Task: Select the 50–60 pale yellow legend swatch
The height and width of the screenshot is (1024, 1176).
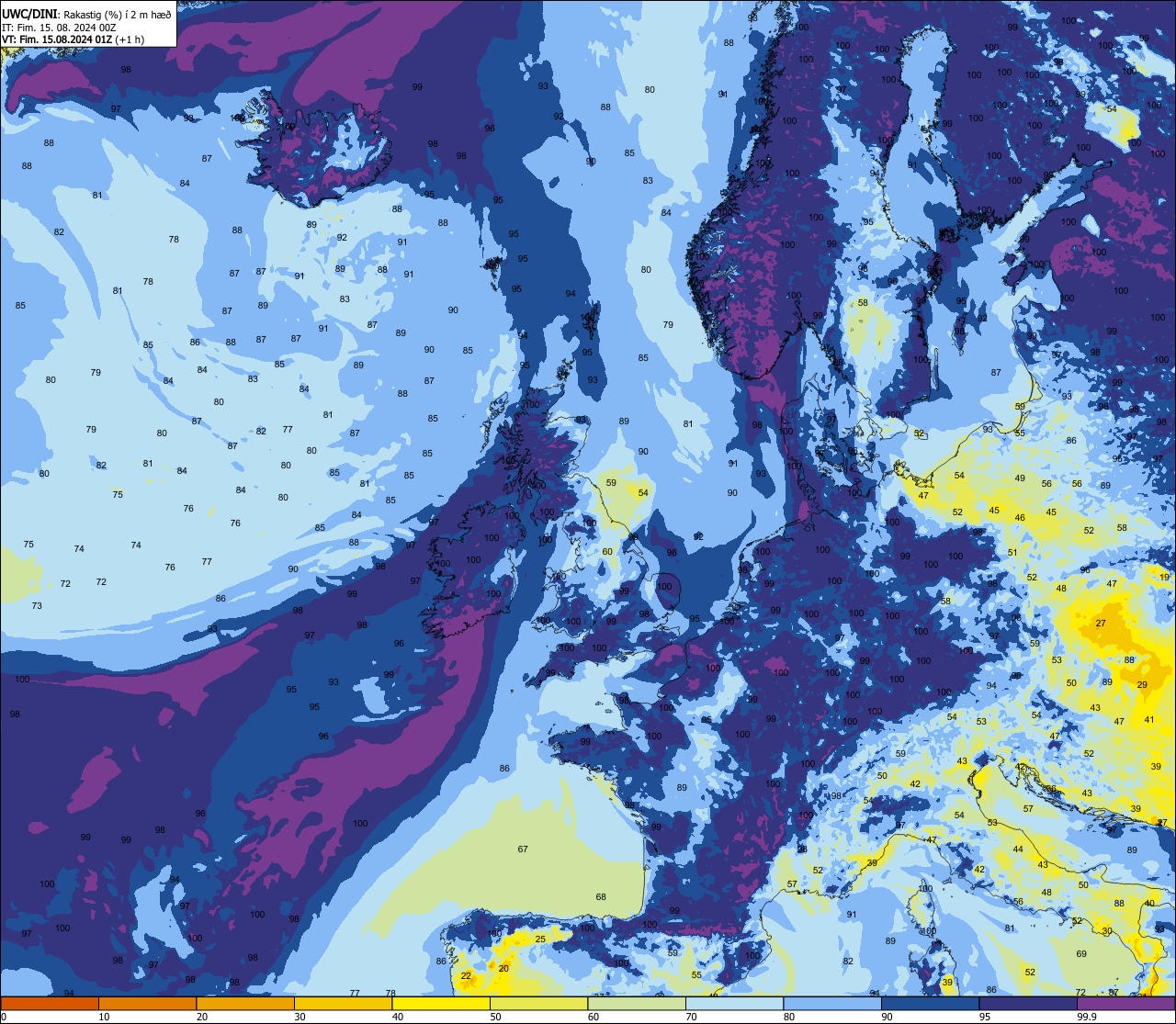Action: pos(538,1003)
